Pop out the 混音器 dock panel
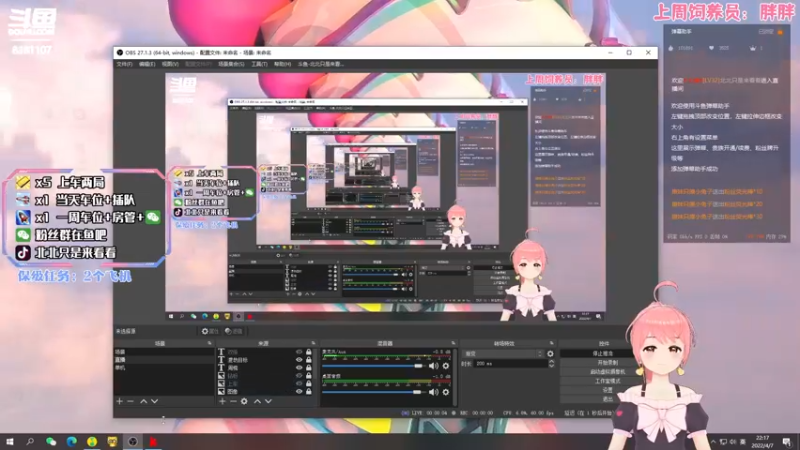 (x=453, y=343)
